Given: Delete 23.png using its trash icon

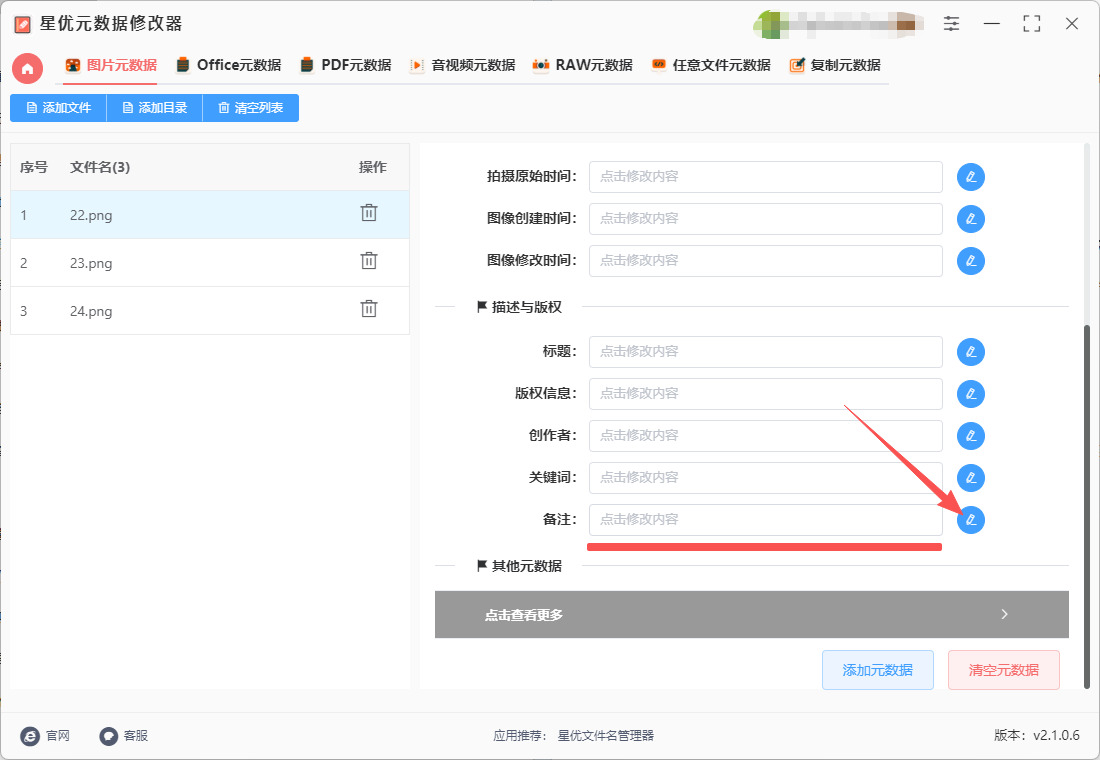Looking at the screenshot, I should point(369,261).
